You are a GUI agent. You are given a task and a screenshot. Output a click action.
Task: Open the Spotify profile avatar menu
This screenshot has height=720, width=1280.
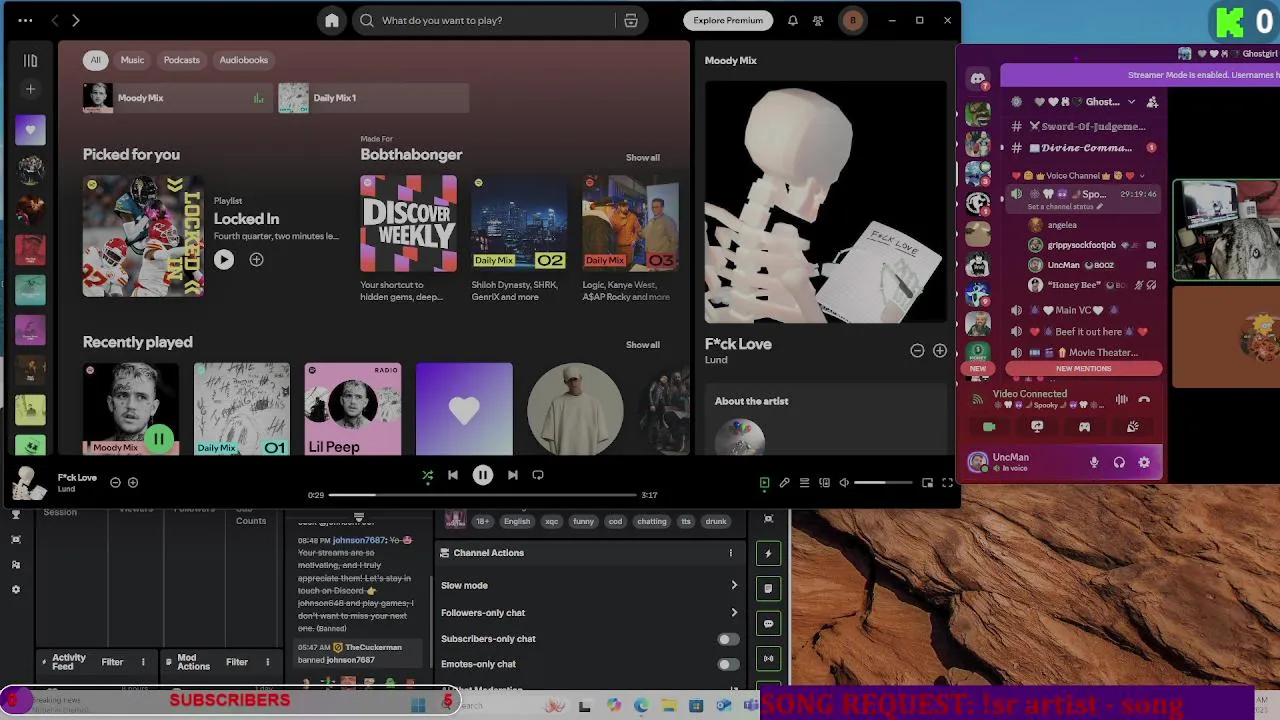(x=852, y=20)
